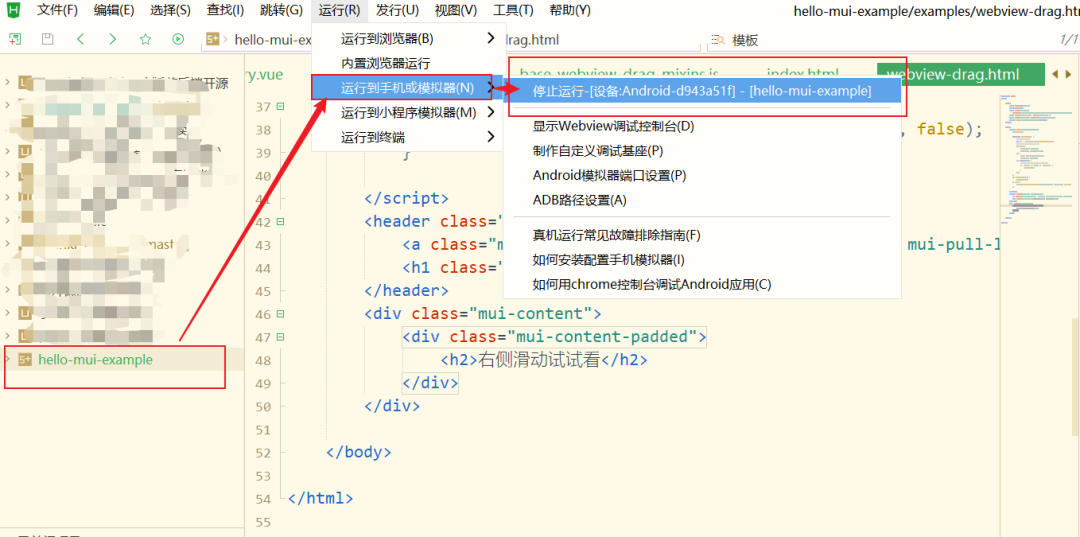1080x537 pixels.
Task: Click the HBuilderX logo icon
Action: [x=11, y=10]
